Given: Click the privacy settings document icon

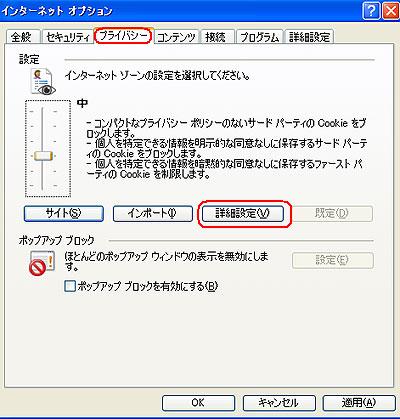Looking at the screenshot, I should click(x=43, y=81).
